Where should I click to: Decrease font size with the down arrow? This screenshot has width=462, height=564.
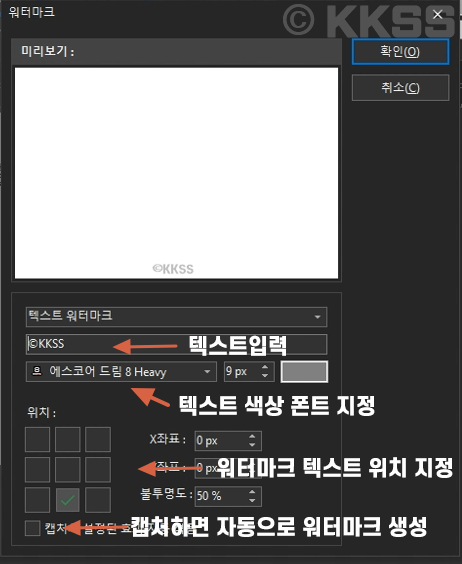pyautogui.click(x=265, y=376)
